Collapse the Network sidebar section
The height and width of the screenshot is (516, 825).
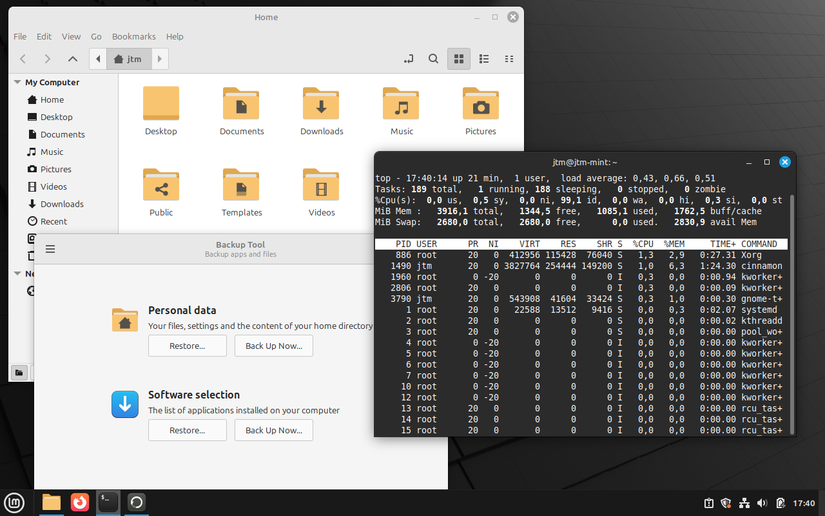coord(17,273)
